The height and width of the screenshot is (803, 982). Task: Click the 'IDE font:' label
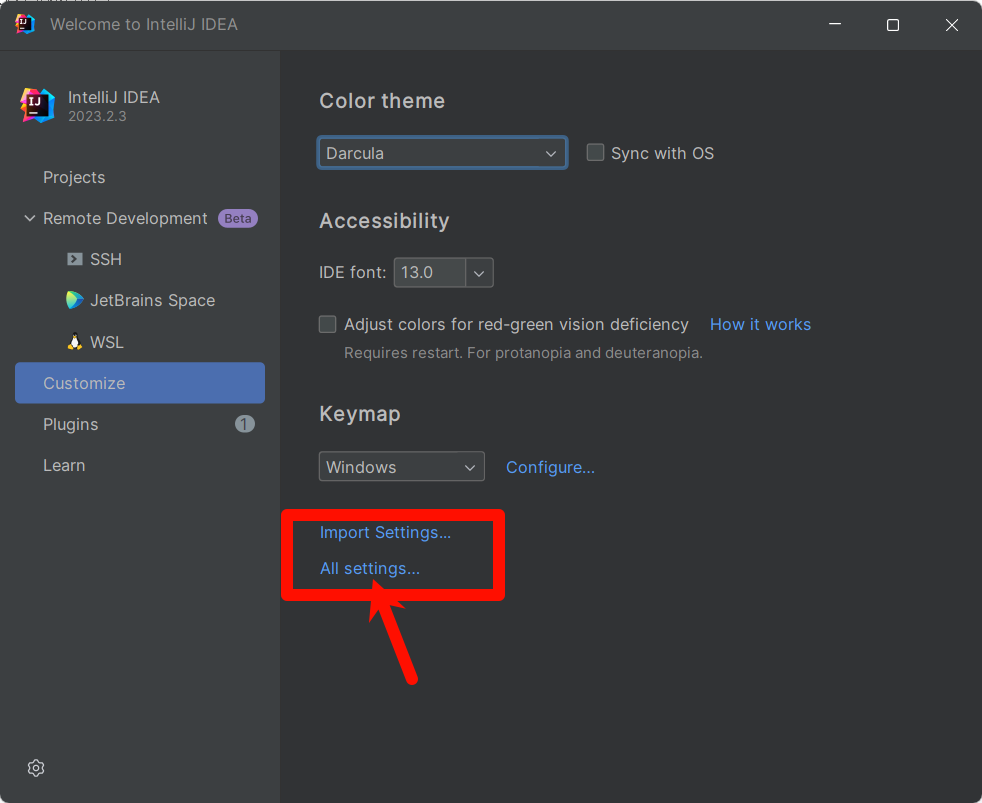pos(353,272)
